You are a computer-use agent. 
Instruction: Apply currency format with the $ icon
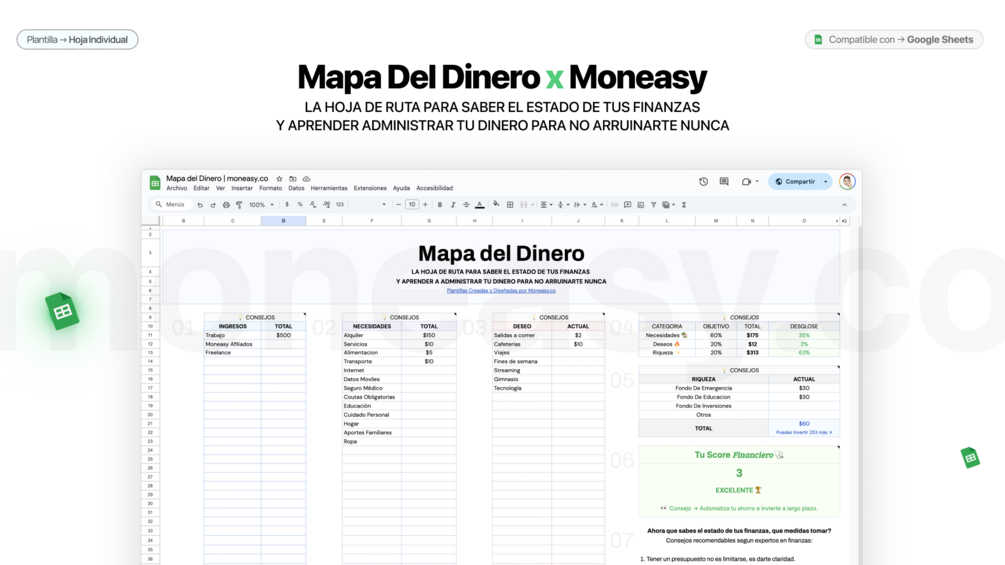click(x=287, y=205)
